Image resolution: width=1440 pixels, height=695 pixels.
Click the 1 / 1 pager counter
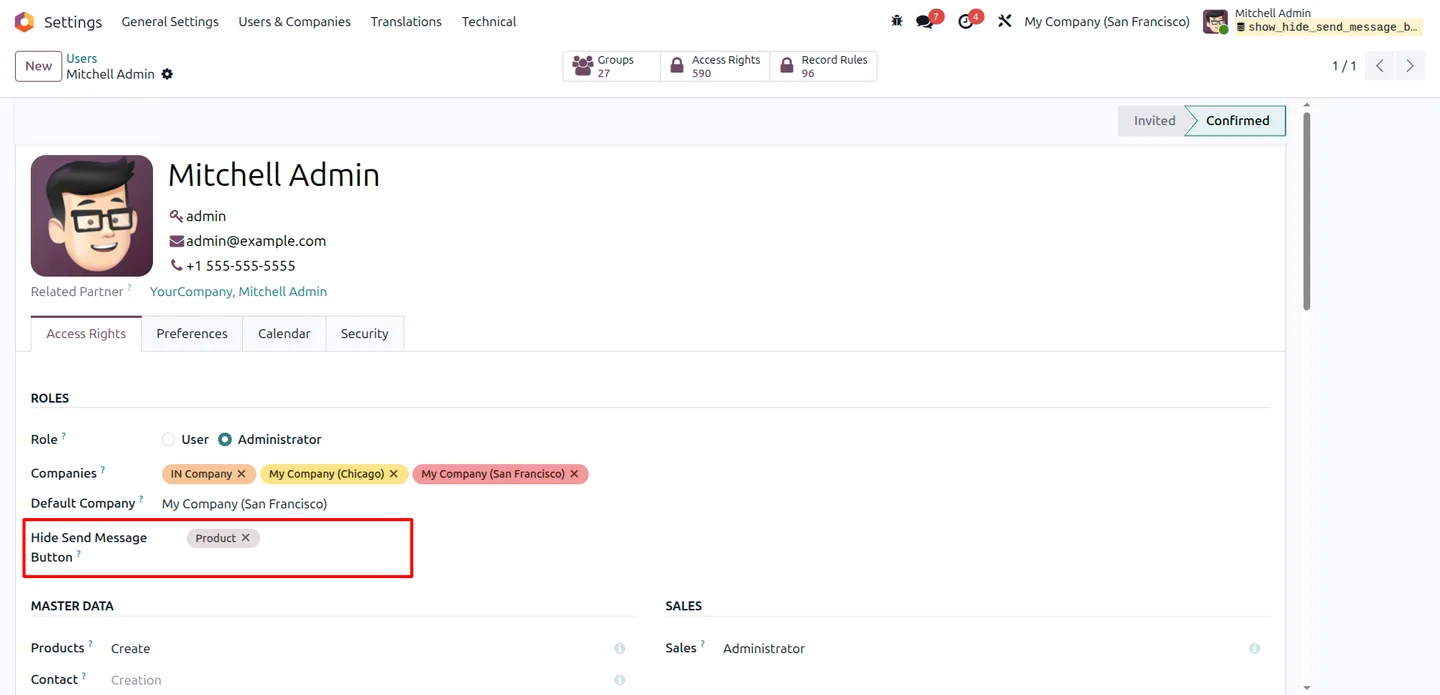1344,66
